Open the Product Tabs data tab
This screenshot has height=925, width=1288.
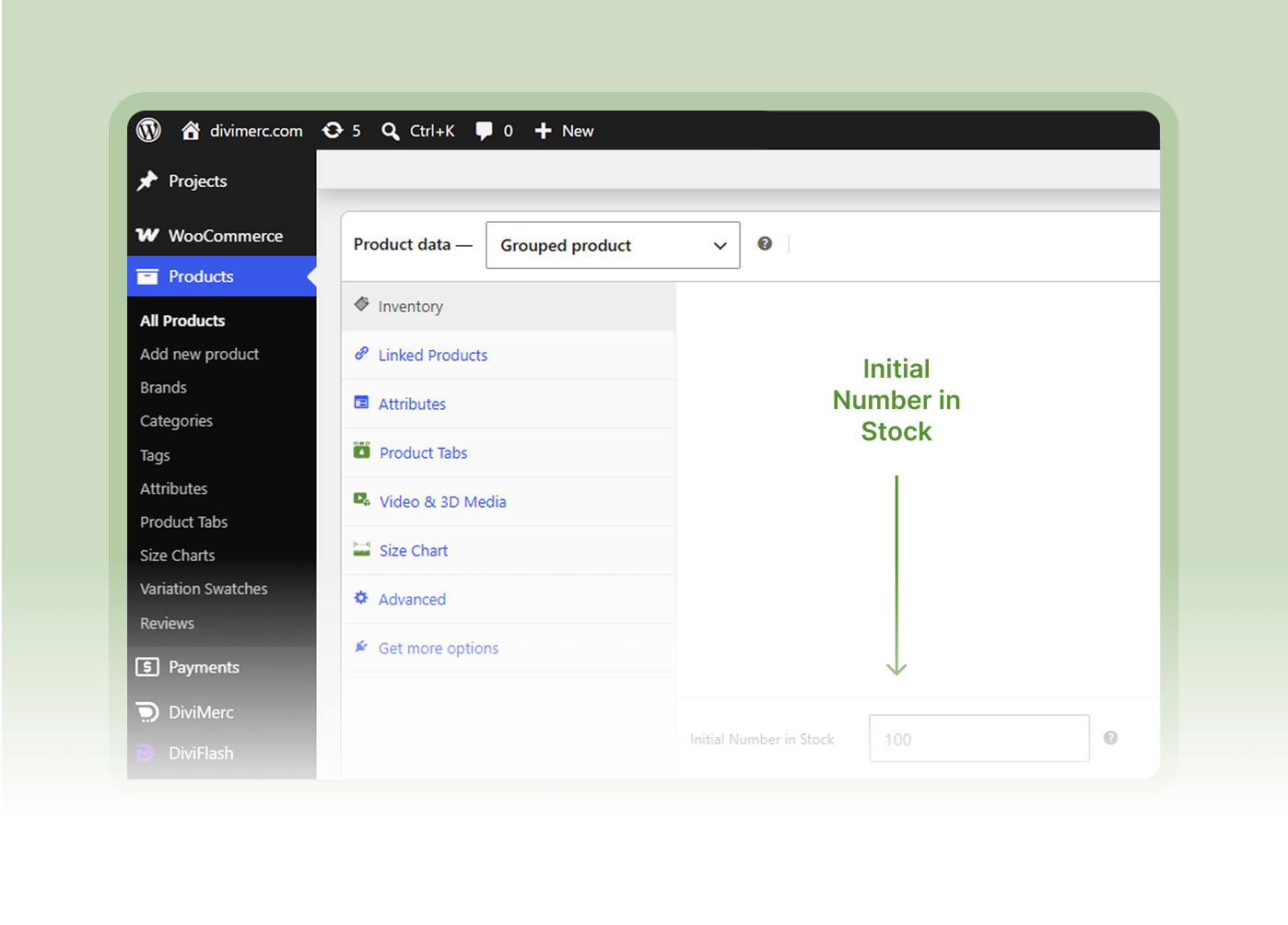point(509,453)
